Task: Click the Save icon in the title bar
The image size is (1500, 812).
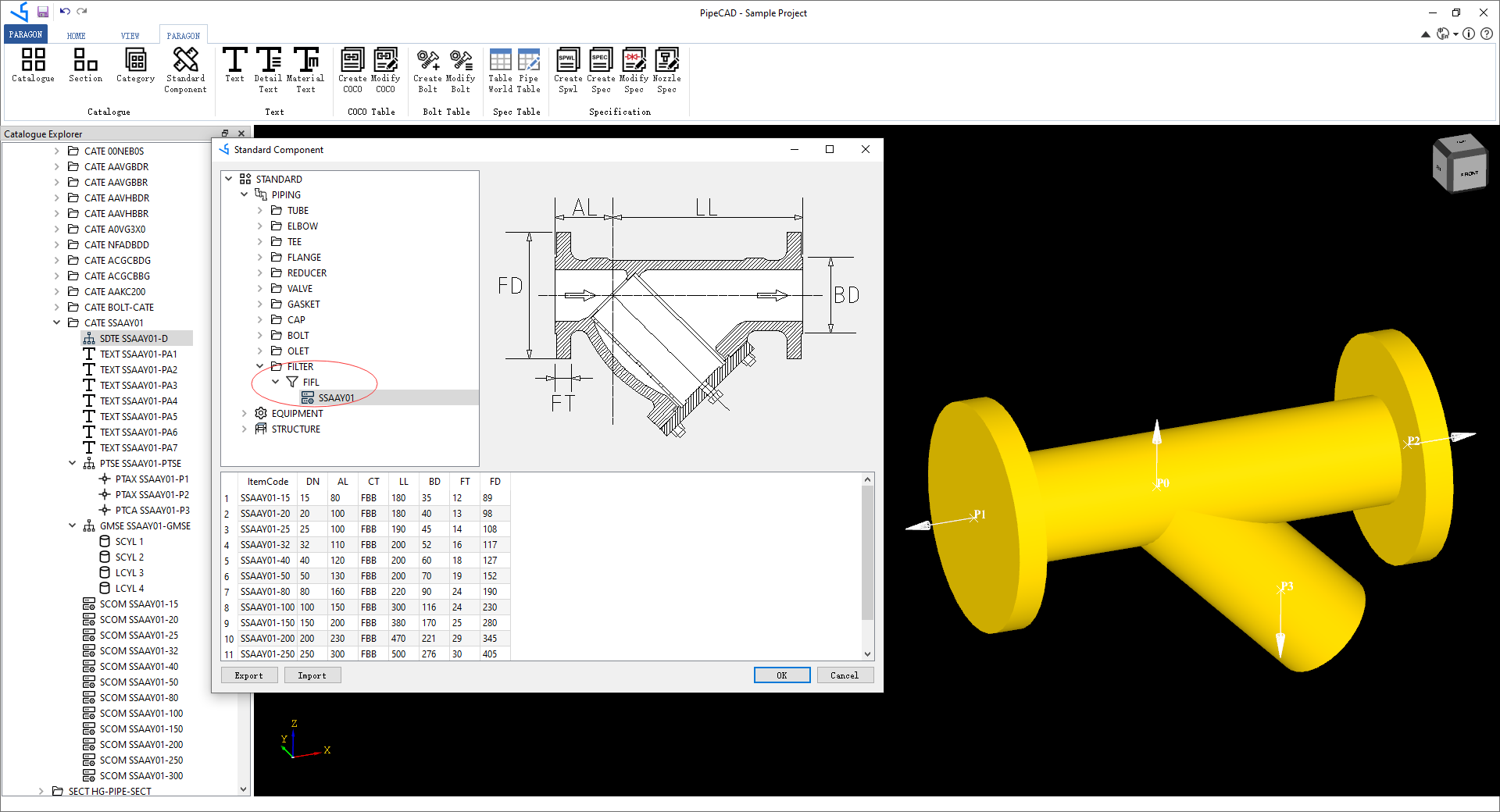Action: point(43,12)
